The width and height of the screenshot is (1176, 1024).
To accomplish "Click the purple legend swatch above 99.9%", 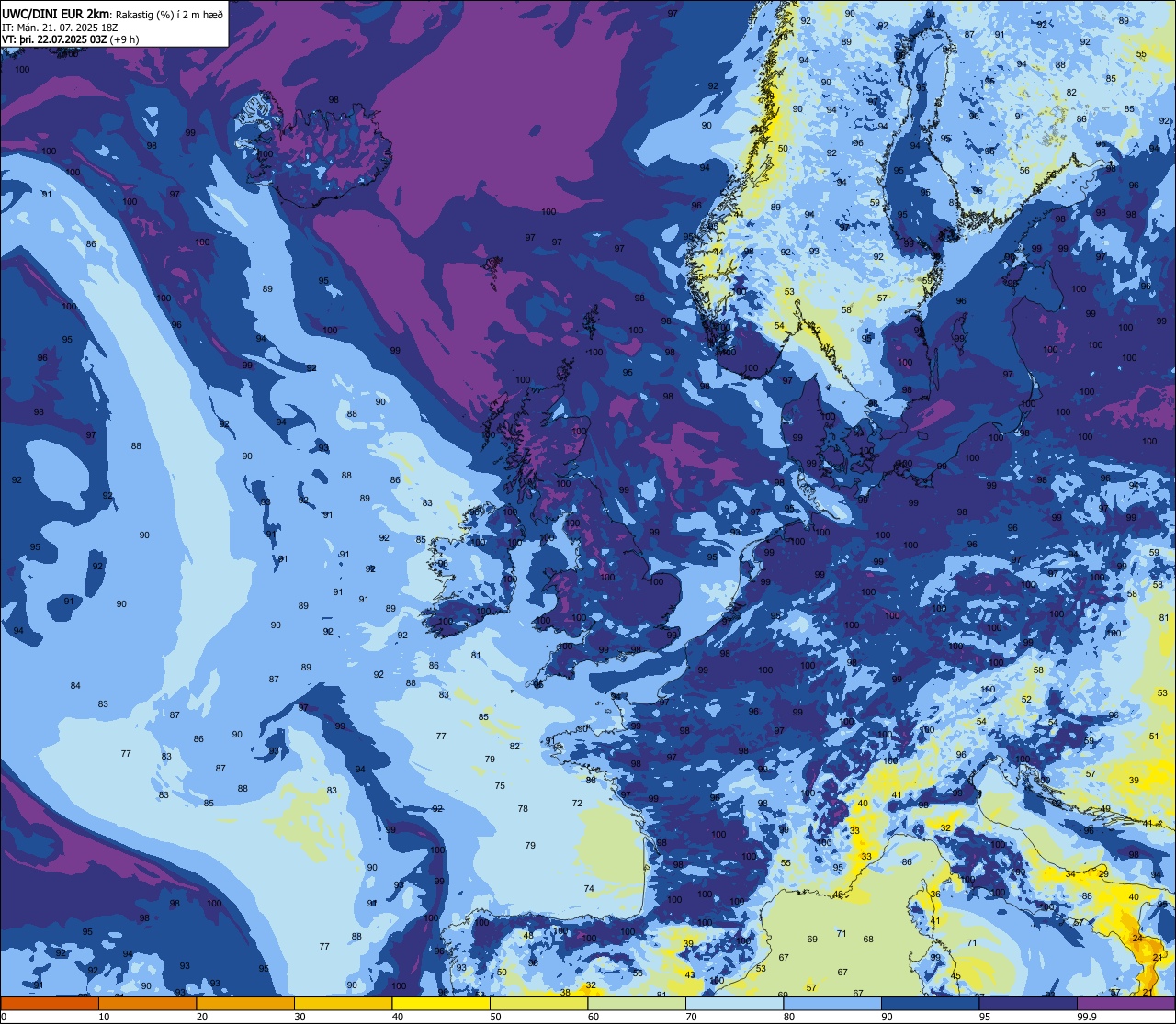I will (1125, 1003).
